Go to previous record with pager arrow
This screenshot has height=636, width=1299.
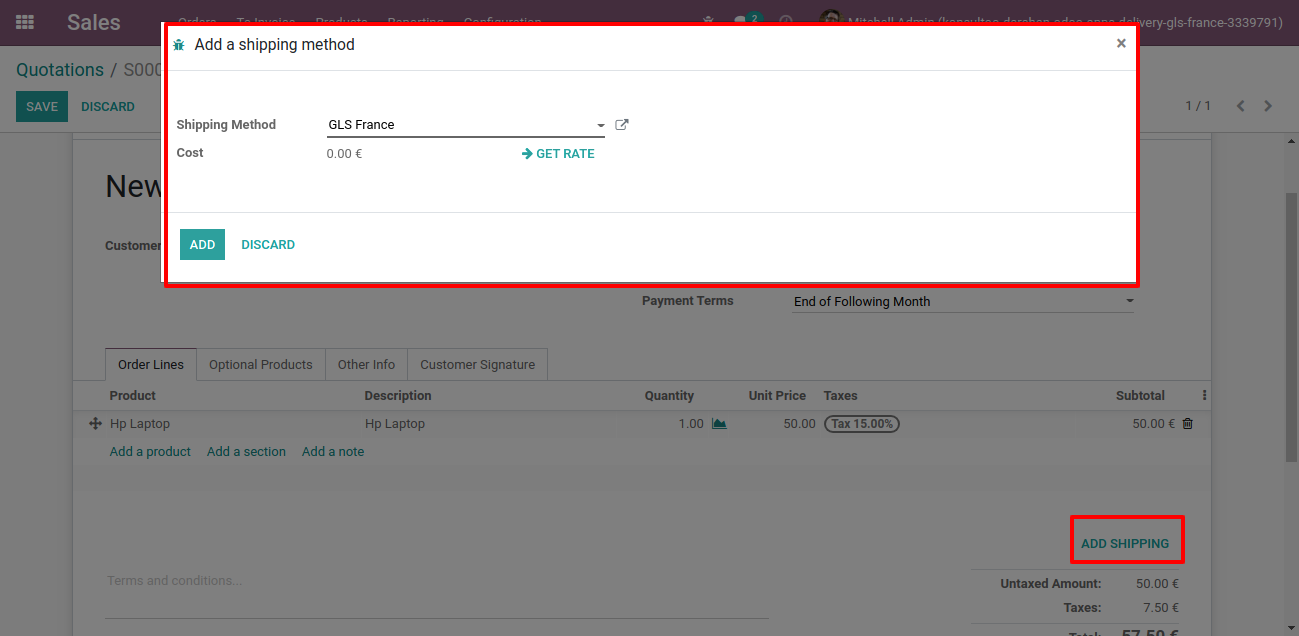tap(1240, 106)
